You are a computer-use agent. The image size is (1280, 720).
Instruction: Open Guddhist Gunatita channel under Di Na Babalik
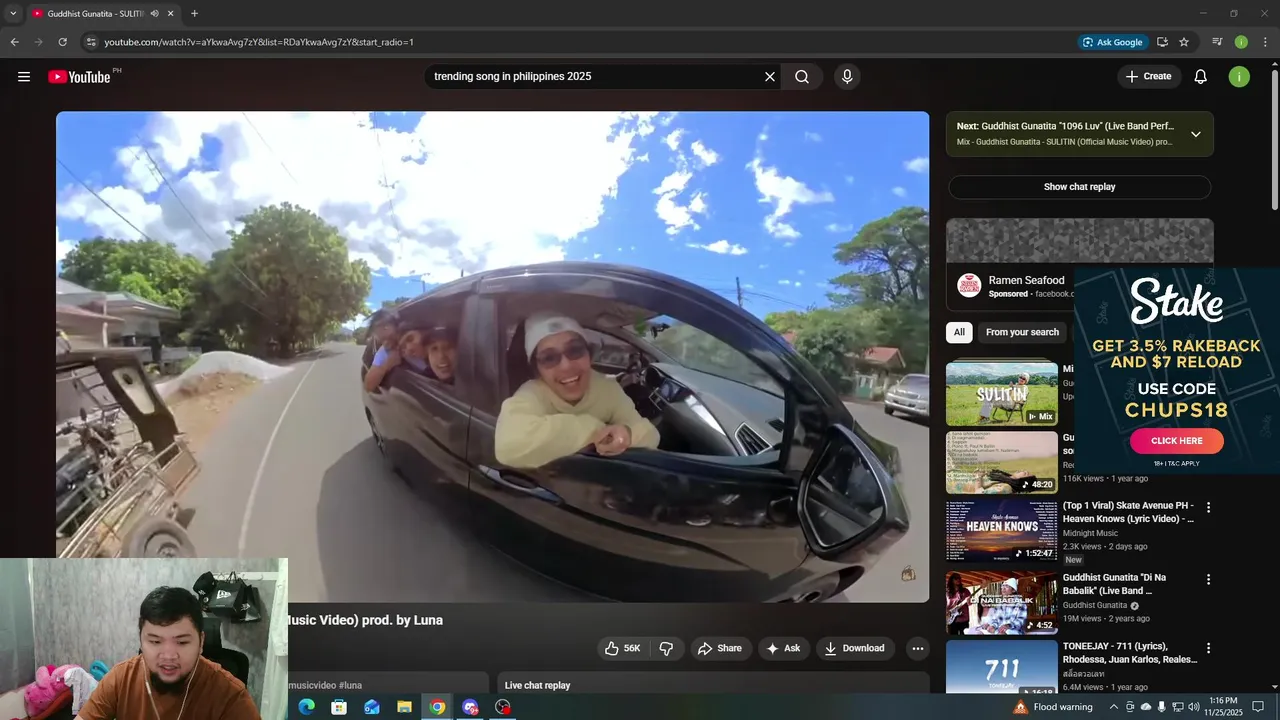[1095, 605]
